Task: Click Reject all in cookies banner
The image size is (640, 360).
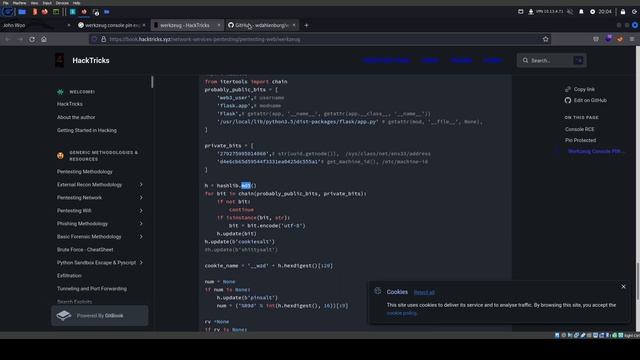Action: [424, 292]
